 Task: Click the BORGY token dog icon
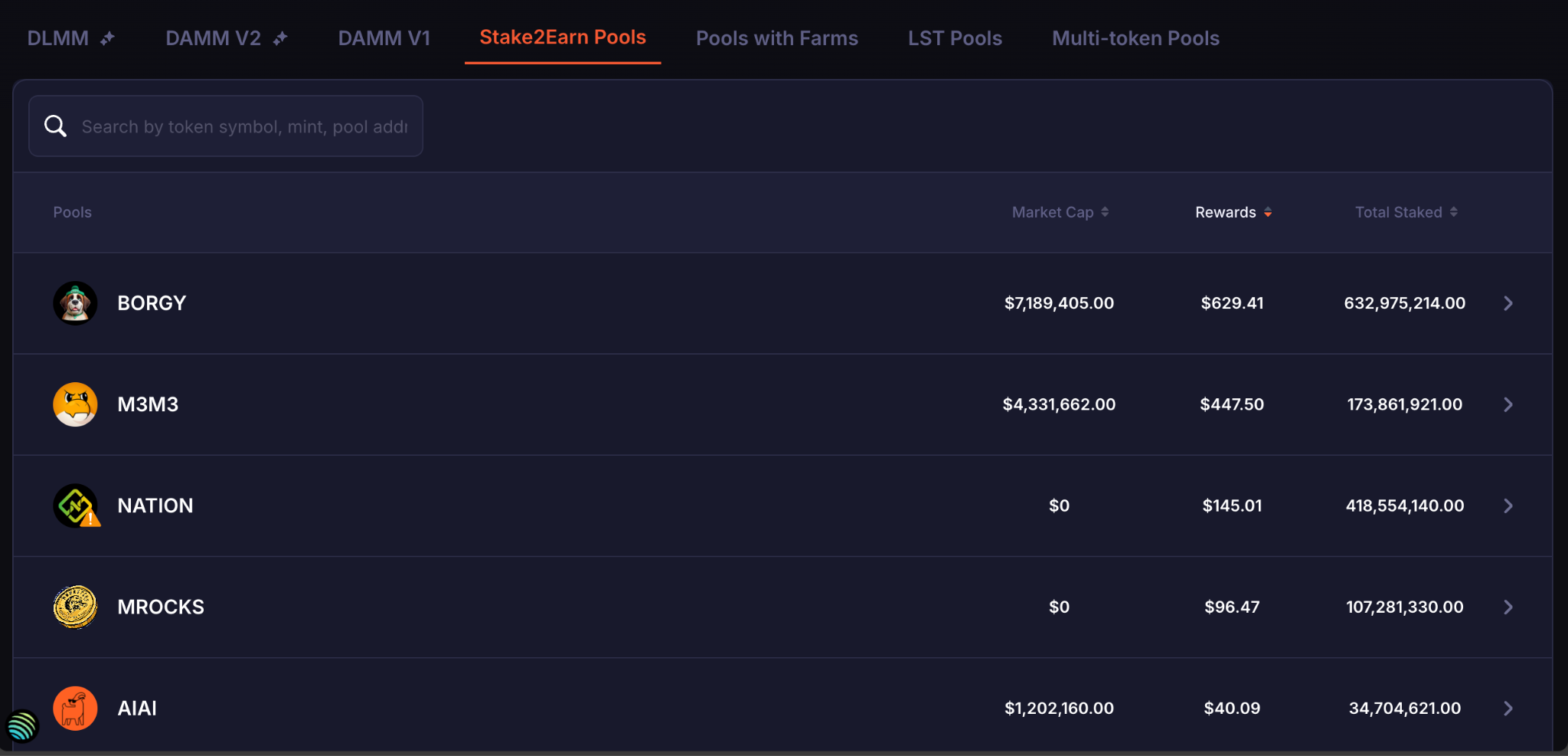[75, 303]
